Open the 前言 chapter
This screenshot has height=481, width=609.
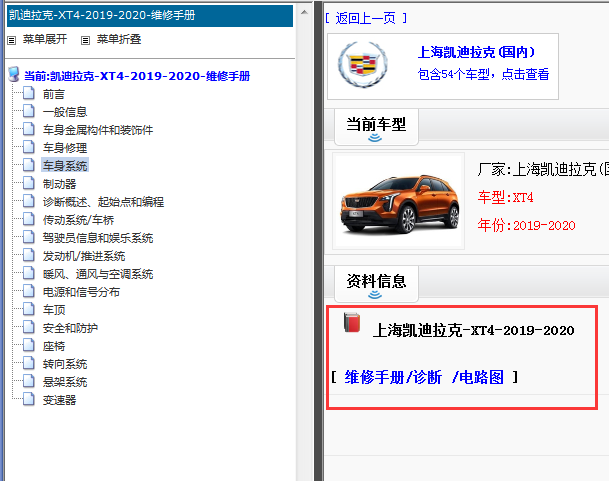coord(54,94)
